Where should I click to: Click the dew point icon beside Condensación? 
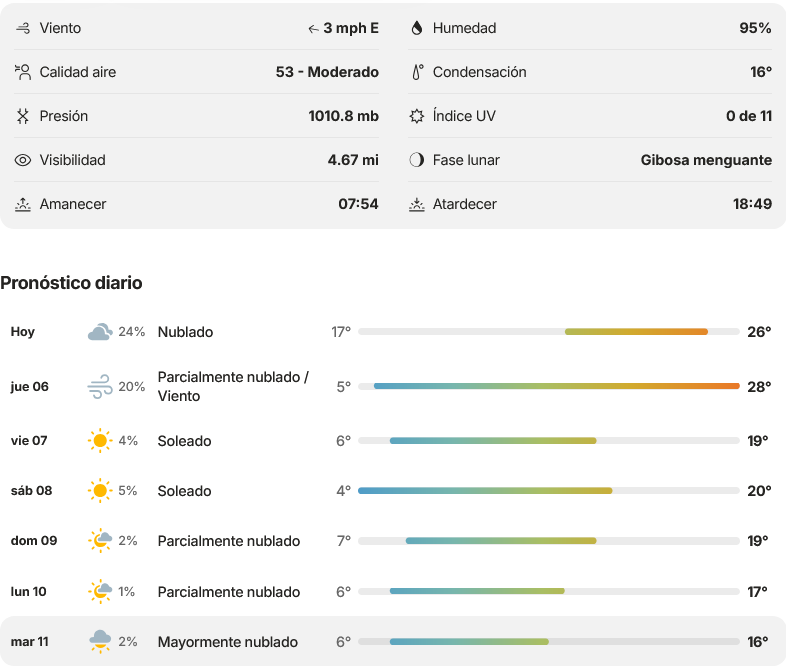(417, 72)
